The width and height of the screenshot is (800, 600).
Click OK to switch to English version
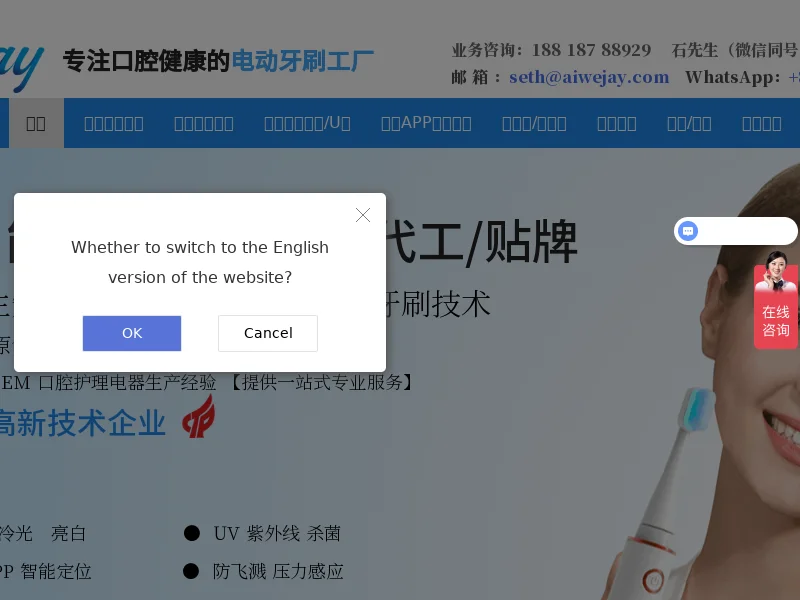(132, 333)
